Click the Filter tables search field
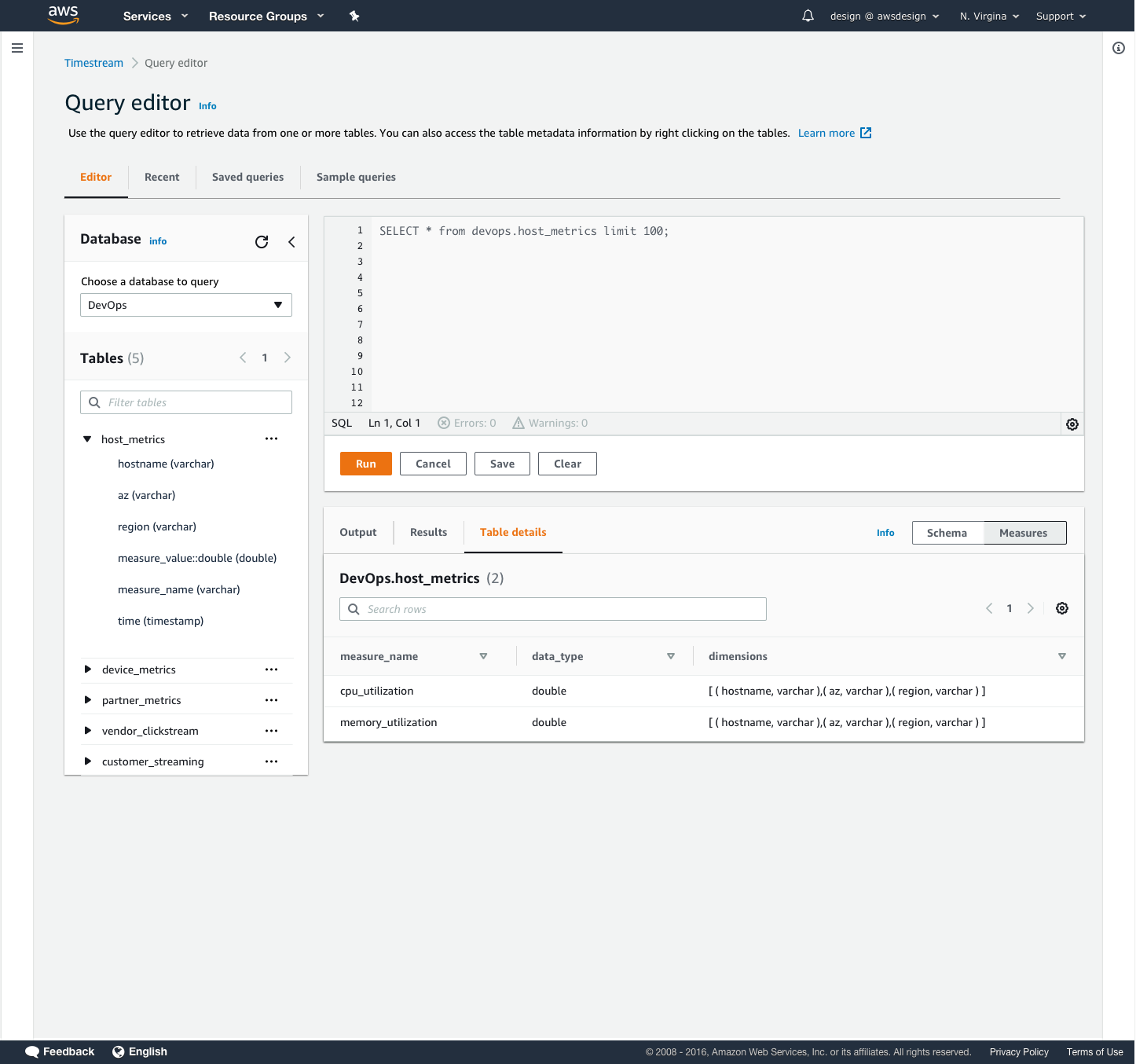1136x1064 pixels. coord(186,402)
